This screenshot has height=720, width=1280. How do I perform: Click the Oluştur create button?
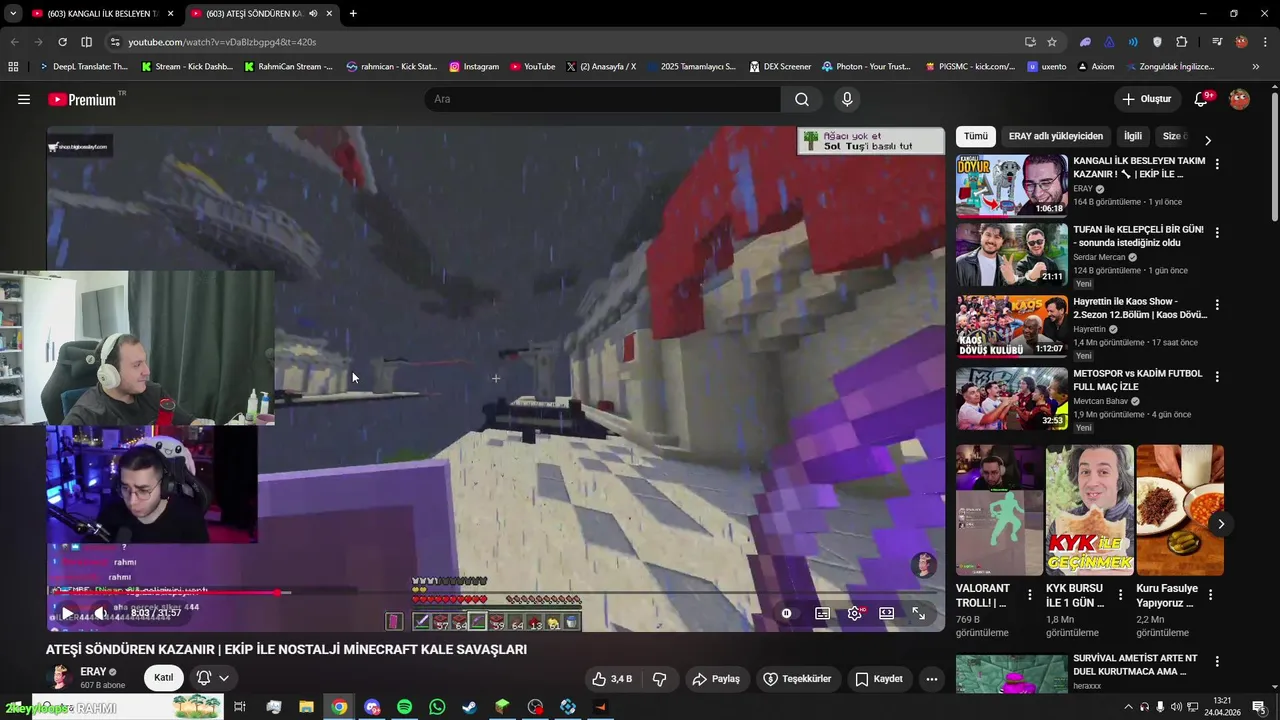point(1146,99)
